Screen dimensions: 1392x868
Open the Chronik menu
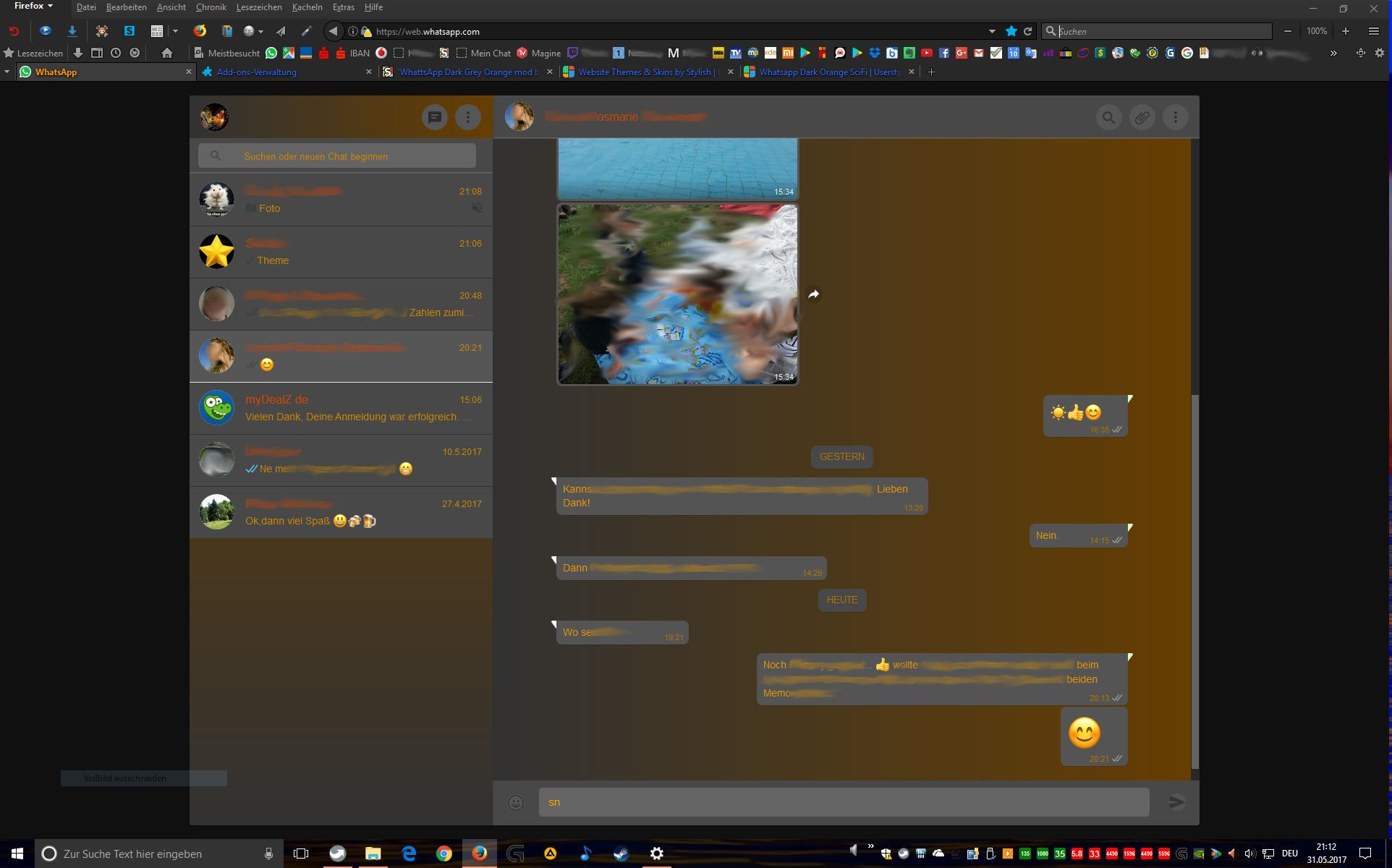211,7
